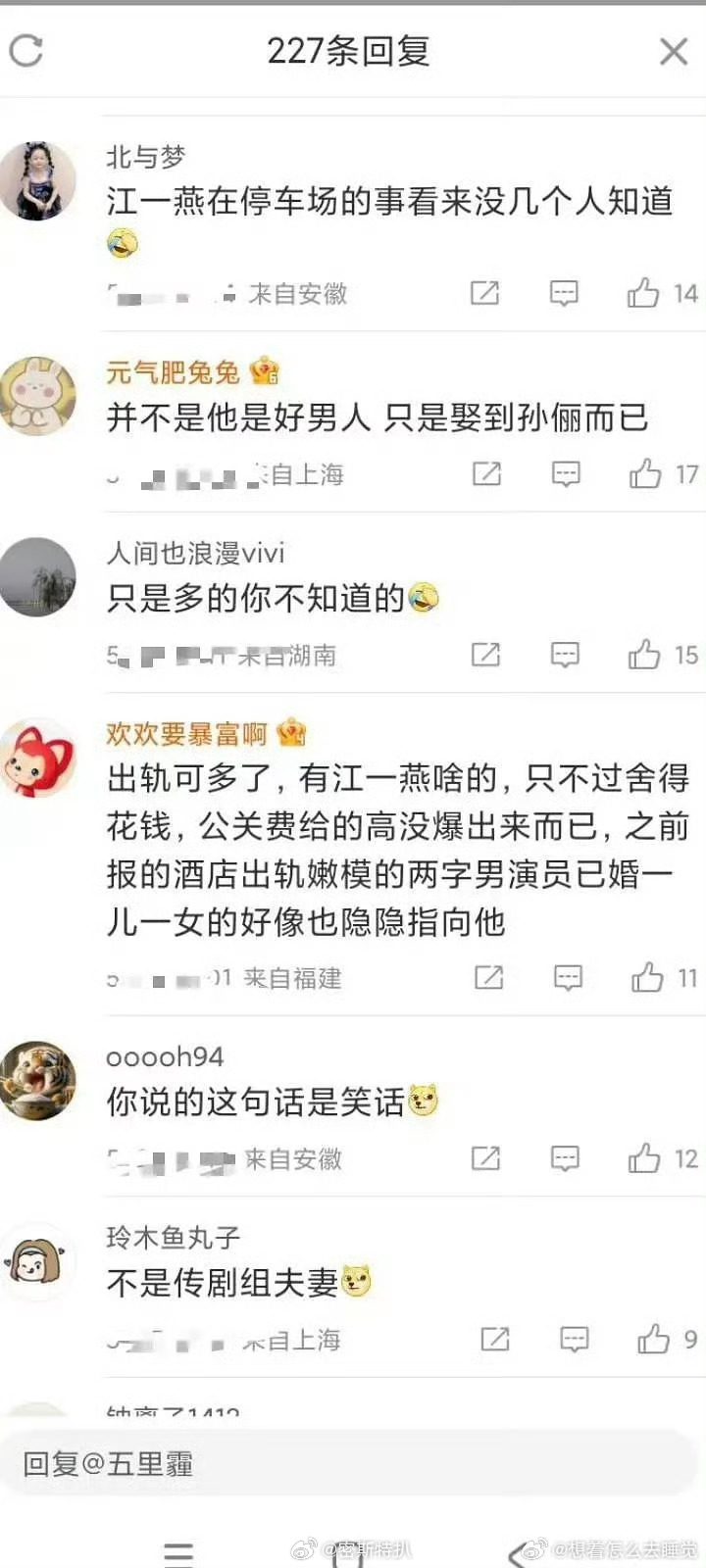706x1568 pixels.
Task: View ooooh94's tiger avatar profile
Action: pos(38,1081)
